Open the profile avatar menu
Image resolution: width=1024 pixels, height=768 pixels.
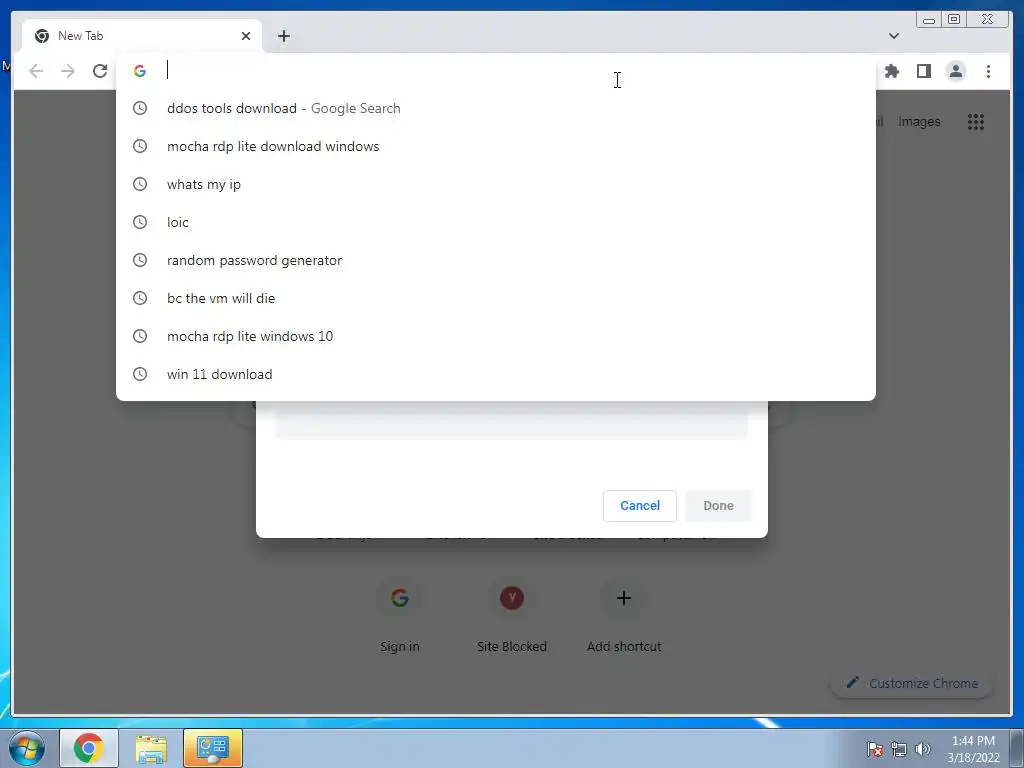(x=955, y=71)
